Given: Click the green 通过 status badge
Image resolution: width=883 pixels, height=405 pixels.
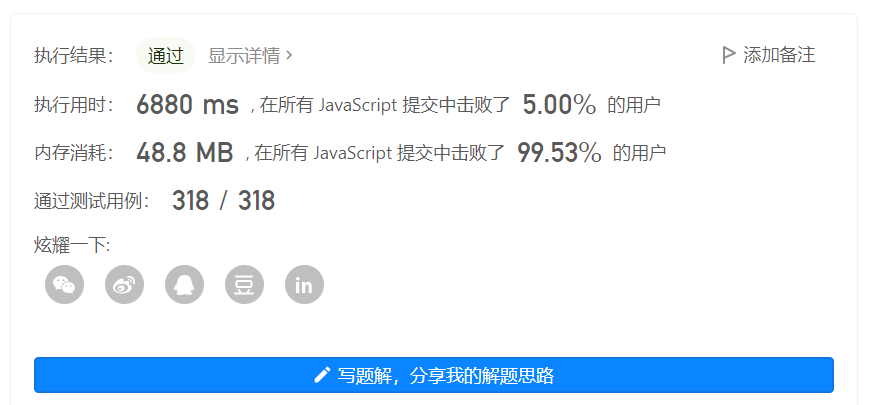Looking at the screenshot, I should [166, 55].
